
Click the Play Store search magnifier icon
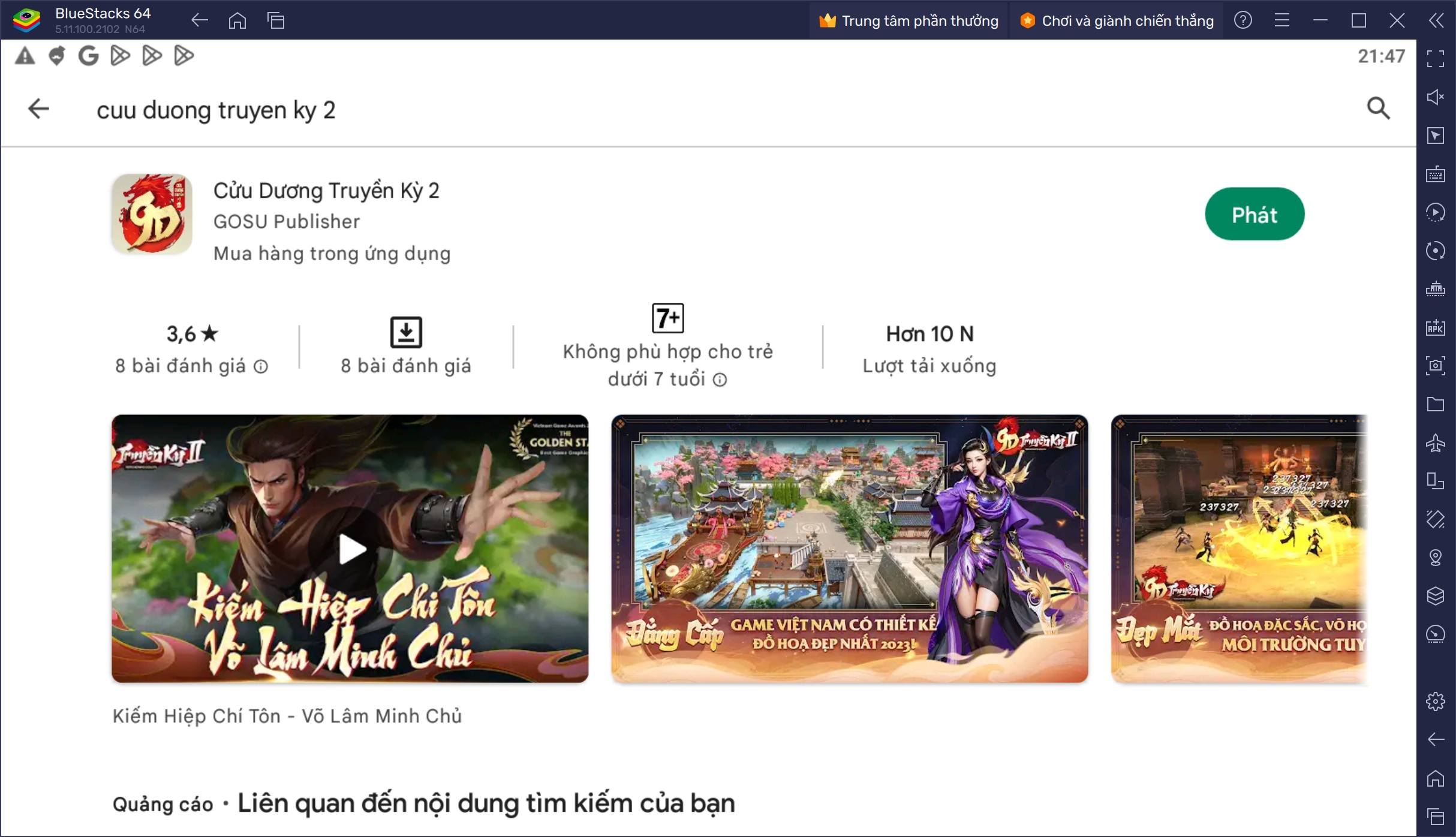pyautogui.click(x=1378, y=109)
